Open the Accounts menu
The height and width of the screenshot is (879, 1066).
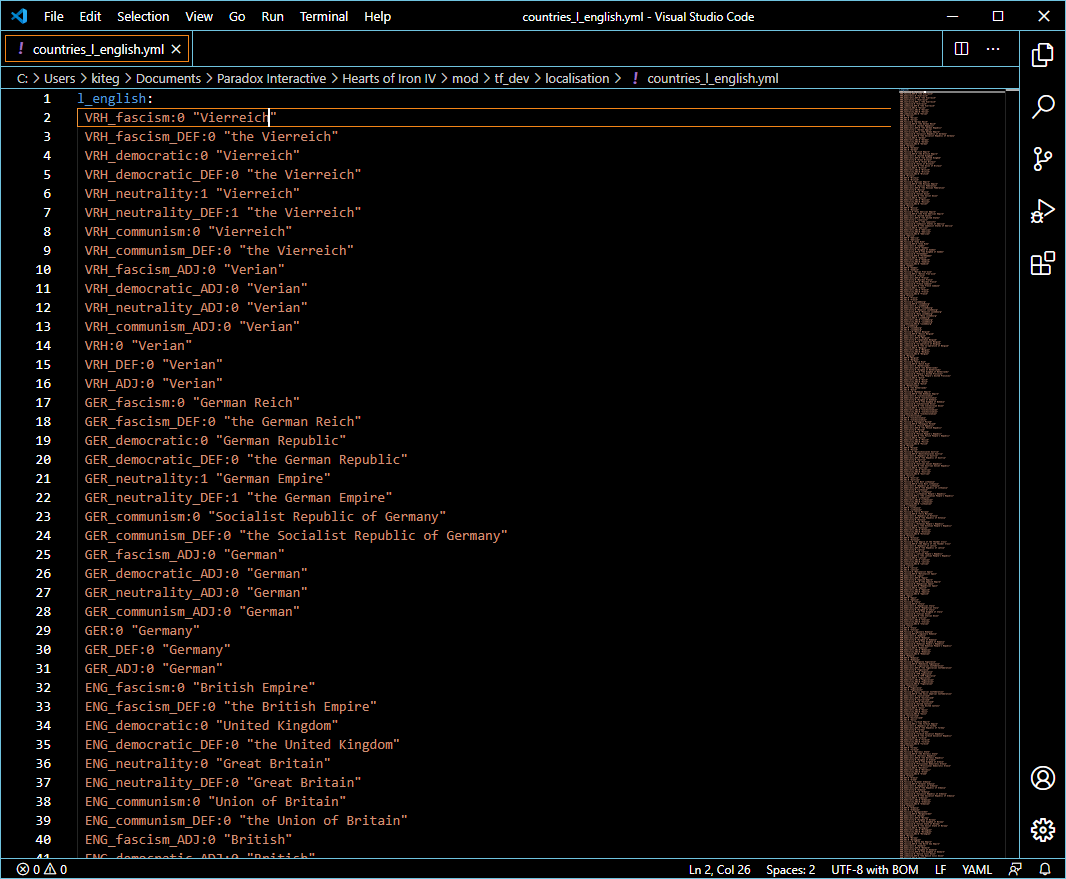(1042, 778)
